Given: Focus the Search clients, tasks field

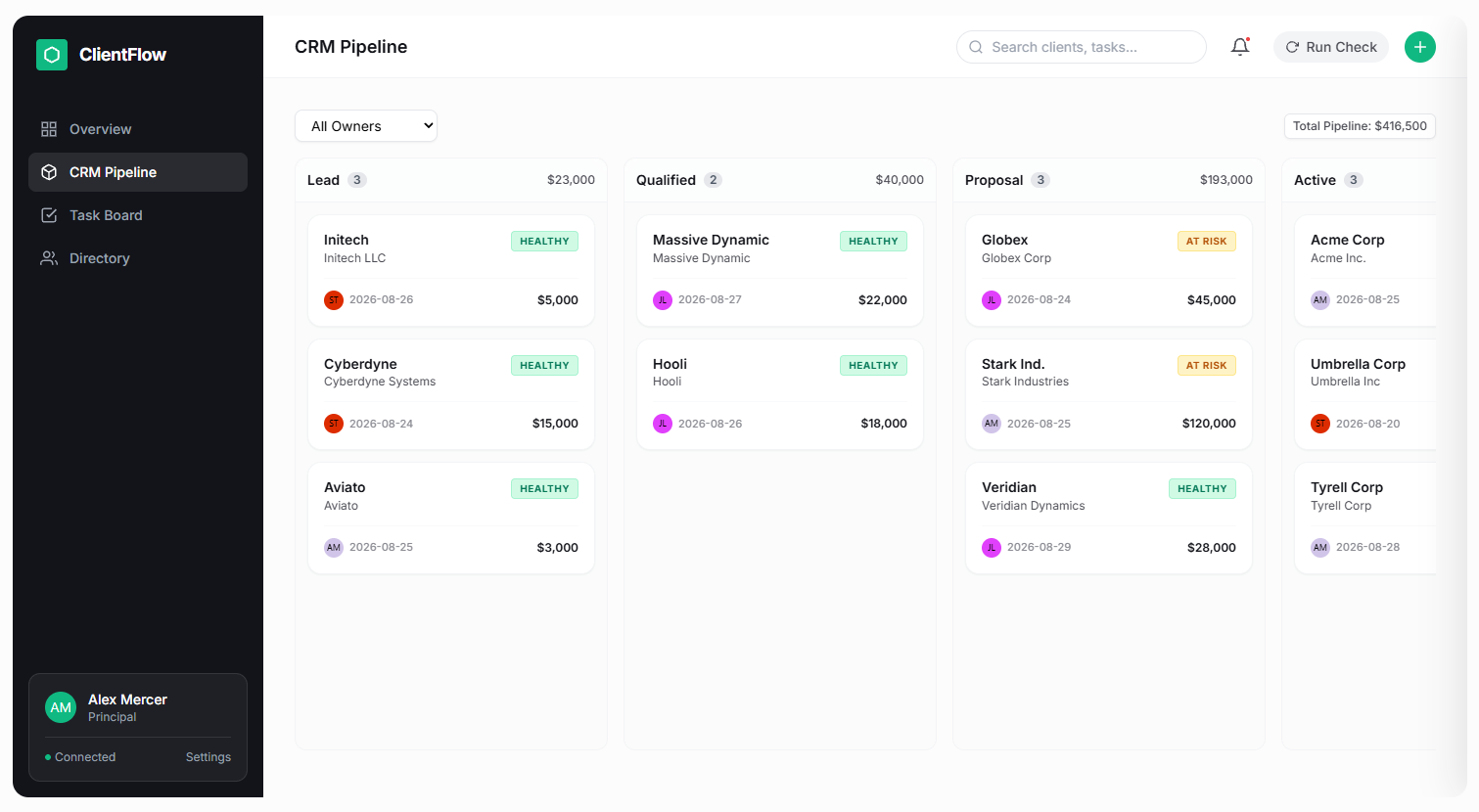Looking at the screenshot, I should (1082, 47).
